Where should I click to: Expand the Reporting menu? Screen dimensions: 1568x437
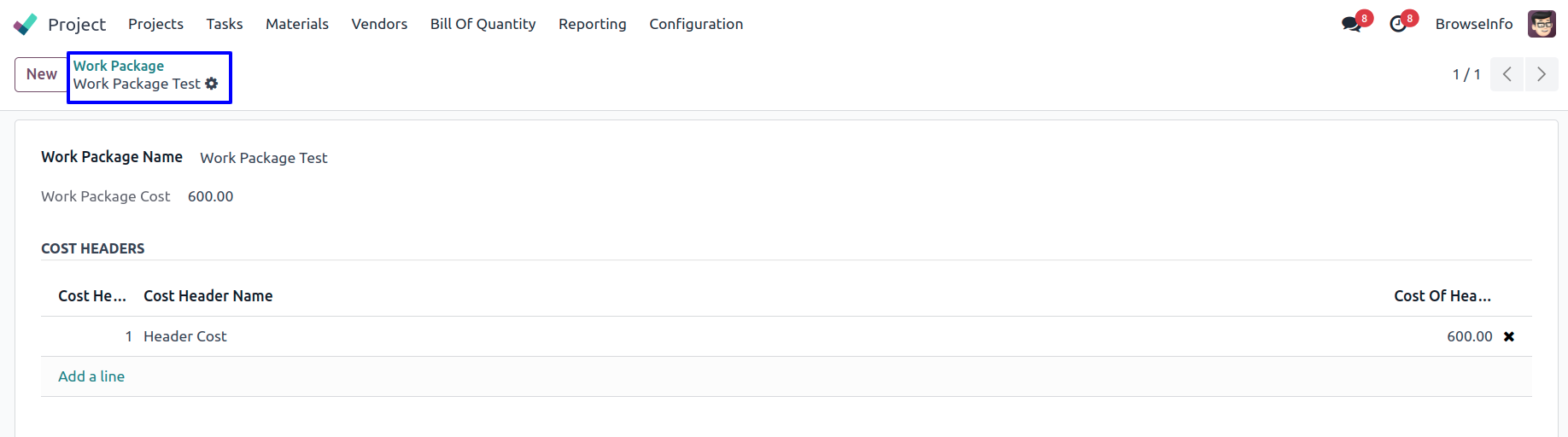(593, 24)
